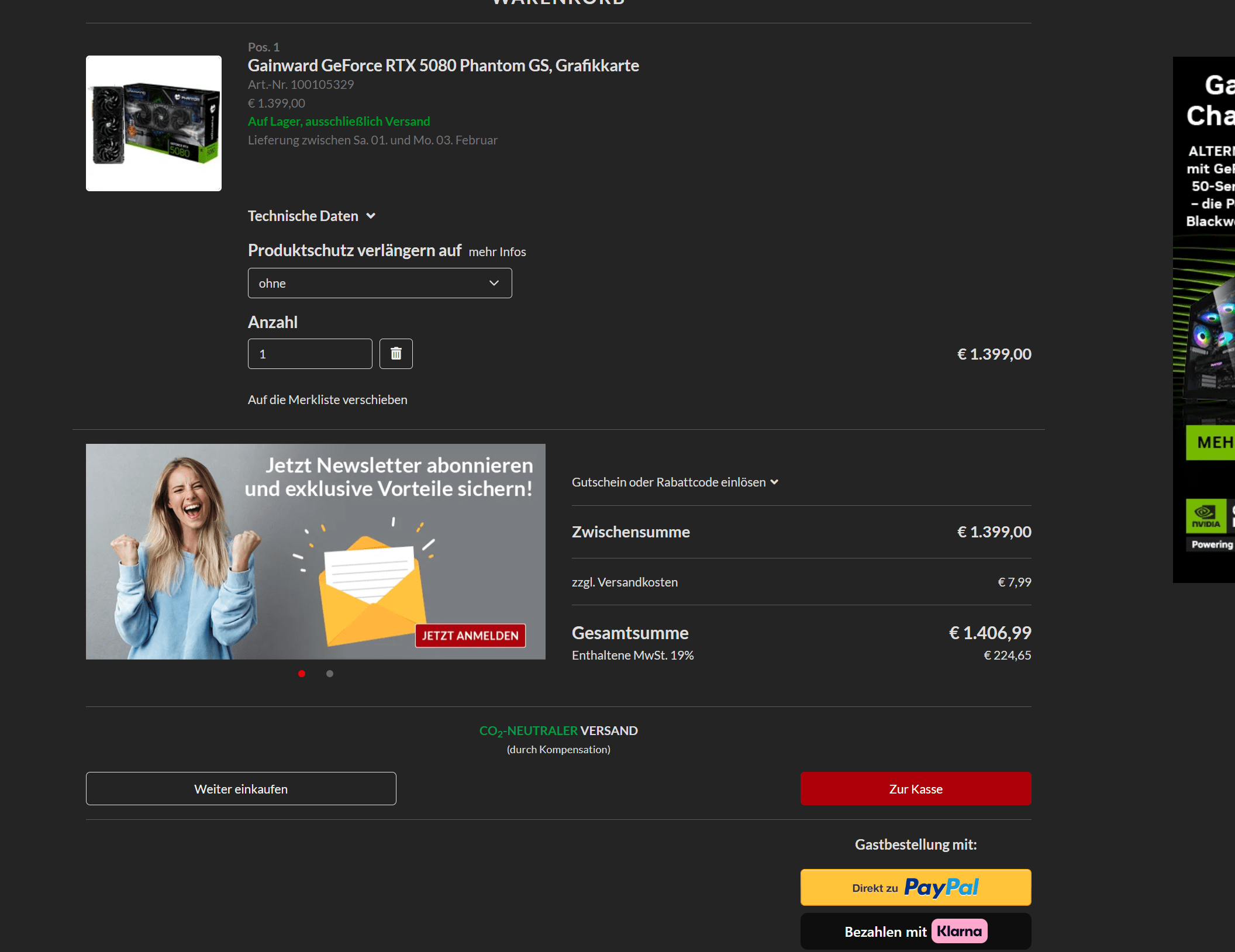
Task: Expand Technische Daten section
Action: 303,216
